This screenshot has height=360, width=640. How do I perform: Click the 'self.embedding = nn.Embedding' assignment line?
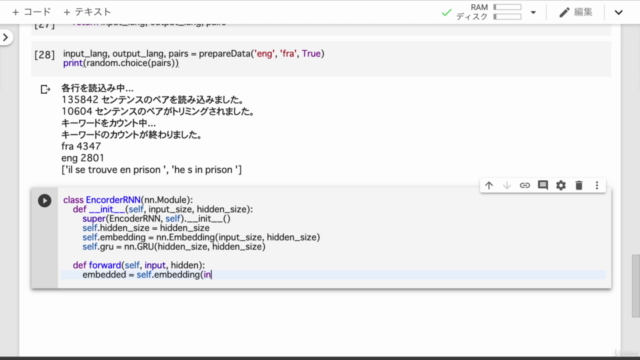201,237
